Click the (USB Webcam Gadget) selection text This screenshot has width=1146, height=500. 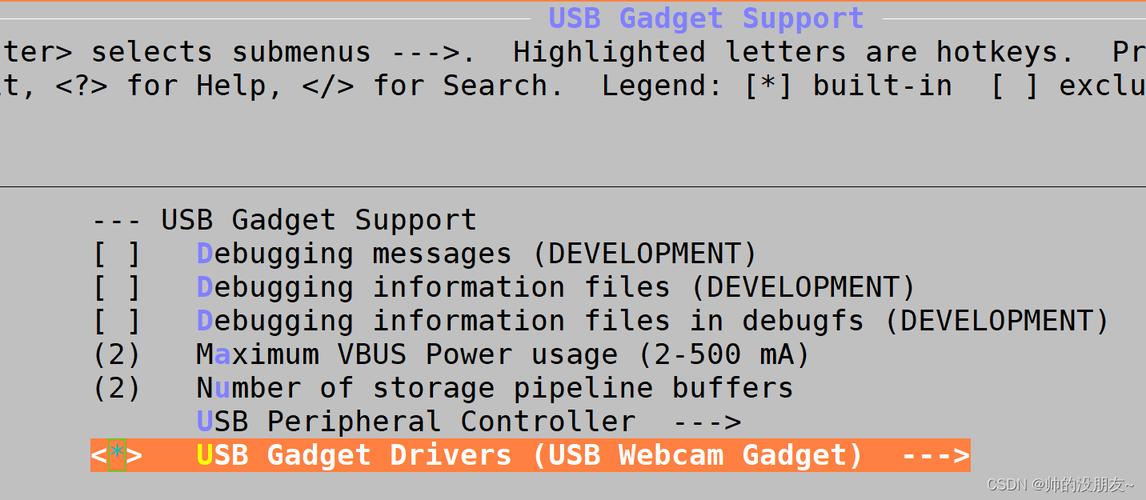coord(699,455)
